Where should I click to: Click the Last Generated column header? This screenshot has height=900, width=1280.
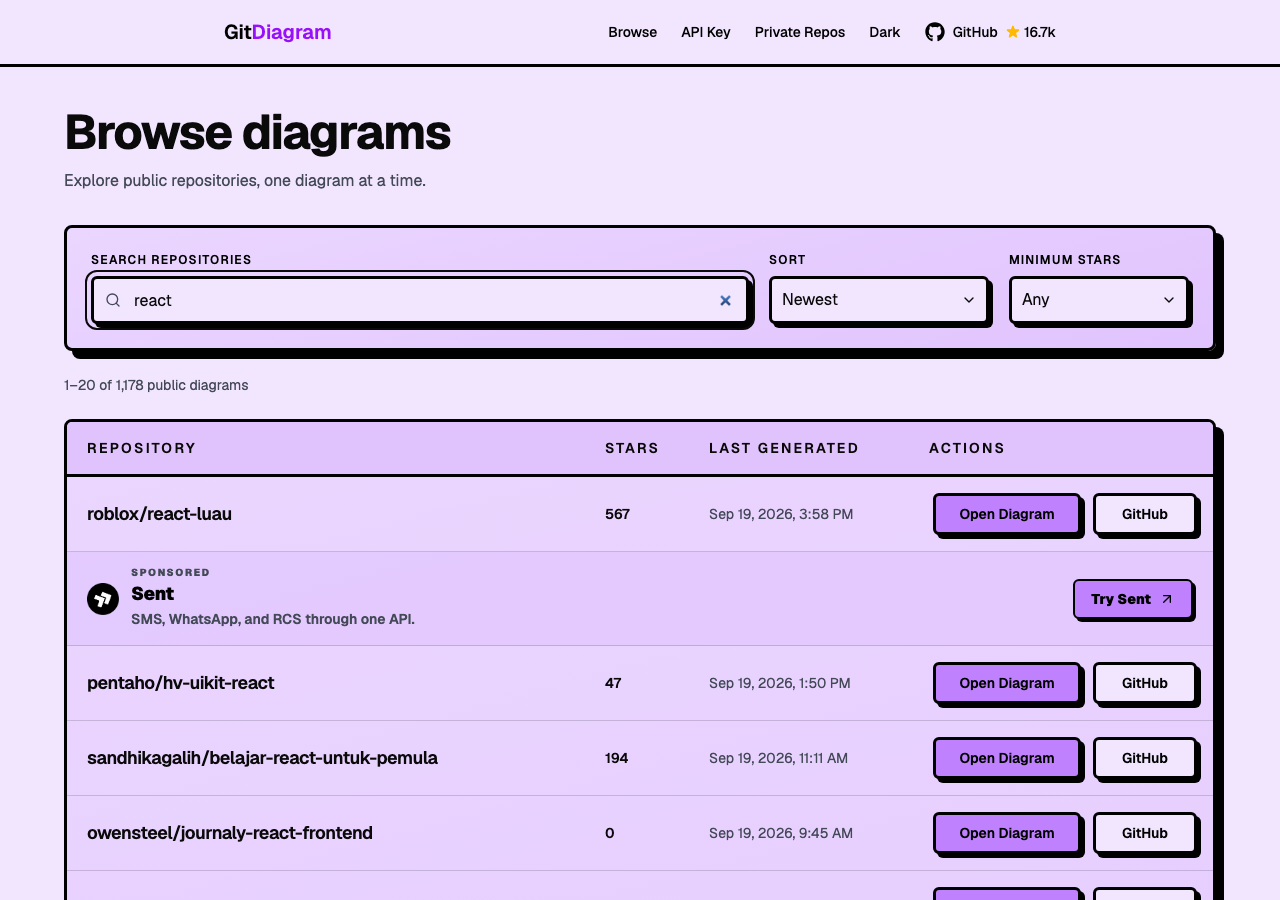click(784, 448)
